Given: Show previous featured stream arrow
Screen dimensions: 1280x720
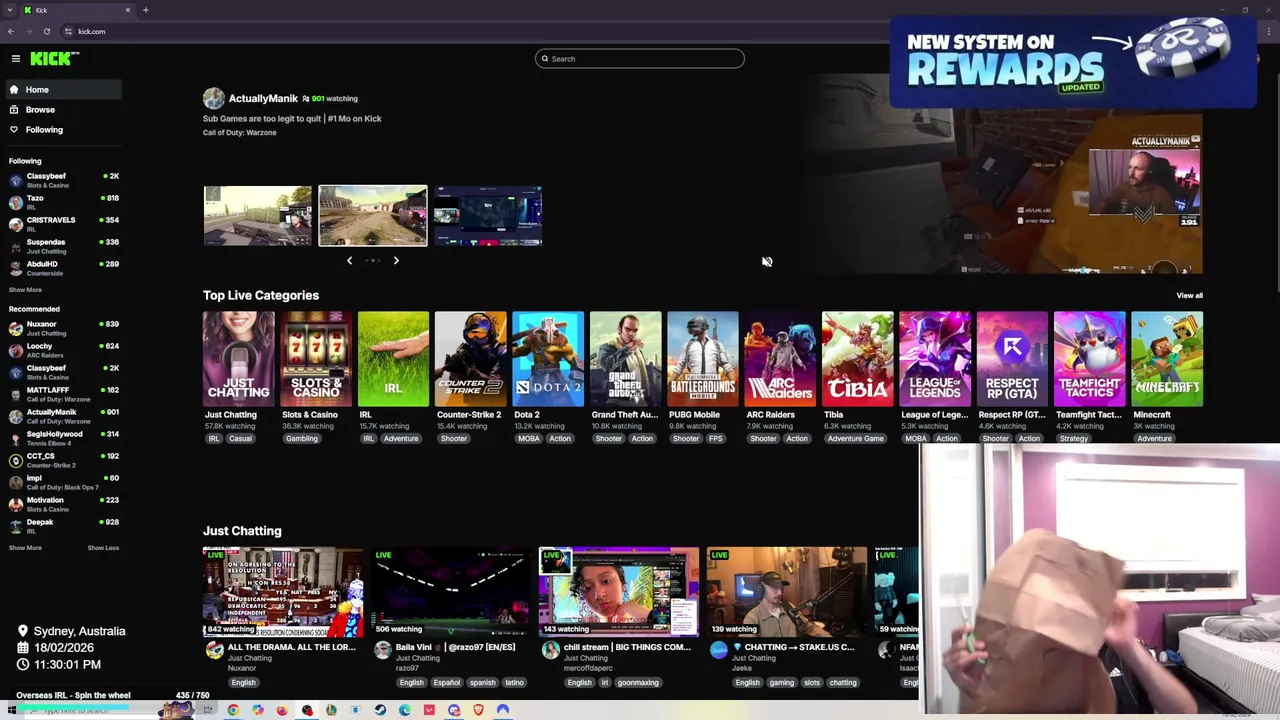Looking at the screenshot, I should click(x=349, y=260).
